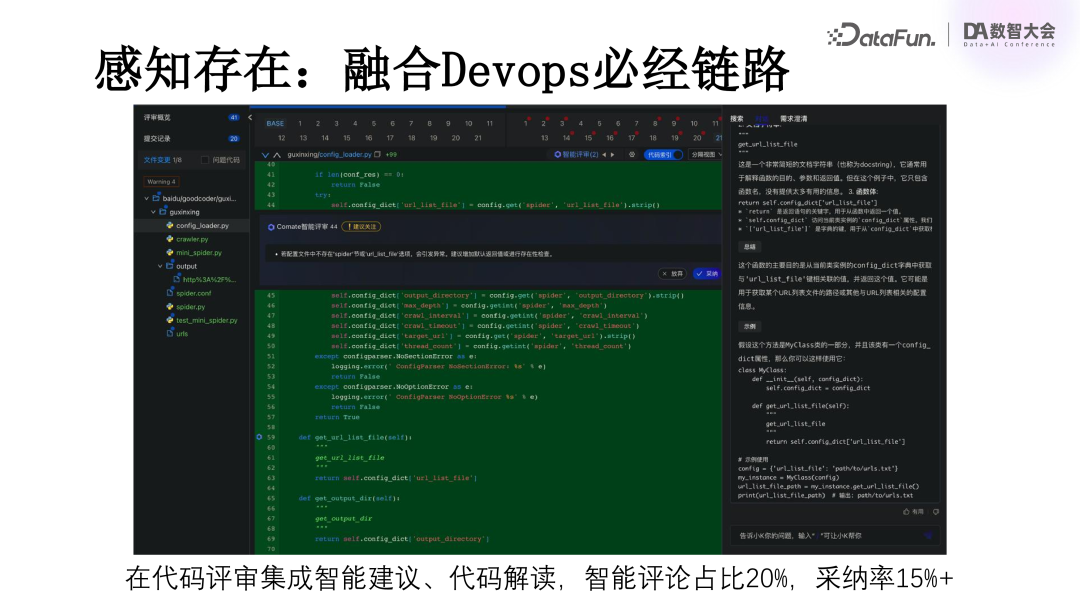Click folder icon beside output
The width and height of the screenshot is (1080, 608).
(169, 266)
